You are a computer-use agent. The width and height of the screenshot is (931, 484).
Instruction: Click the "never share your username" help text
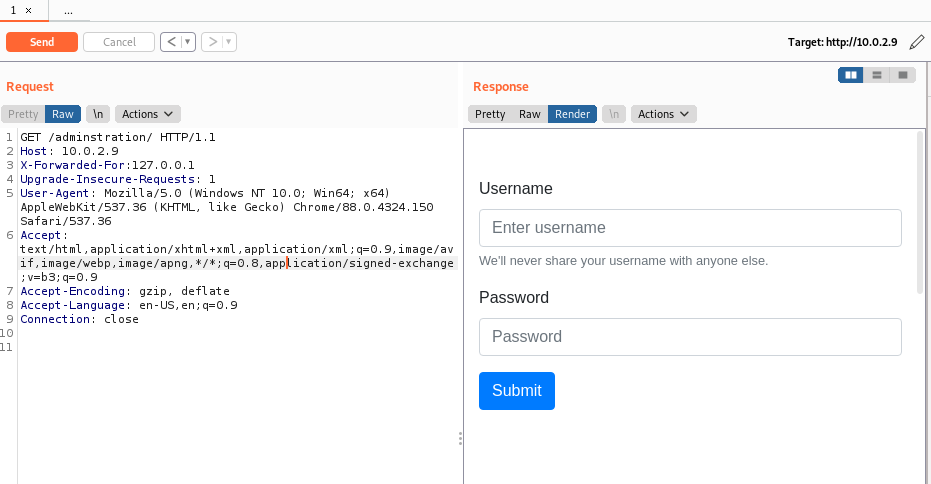(623, 261)
